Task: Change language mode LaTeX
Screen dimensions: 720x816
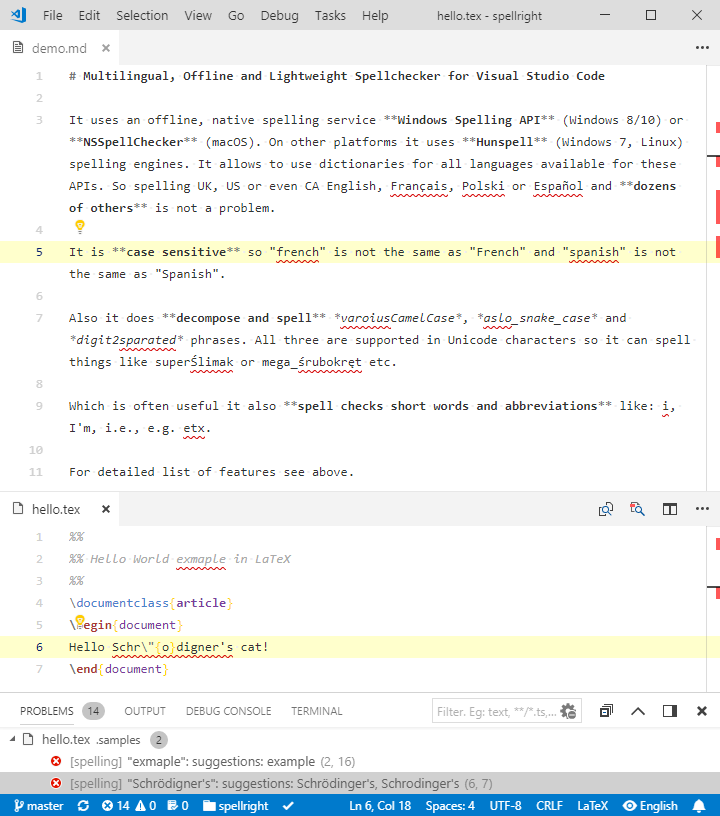Action: coord(593,806)
